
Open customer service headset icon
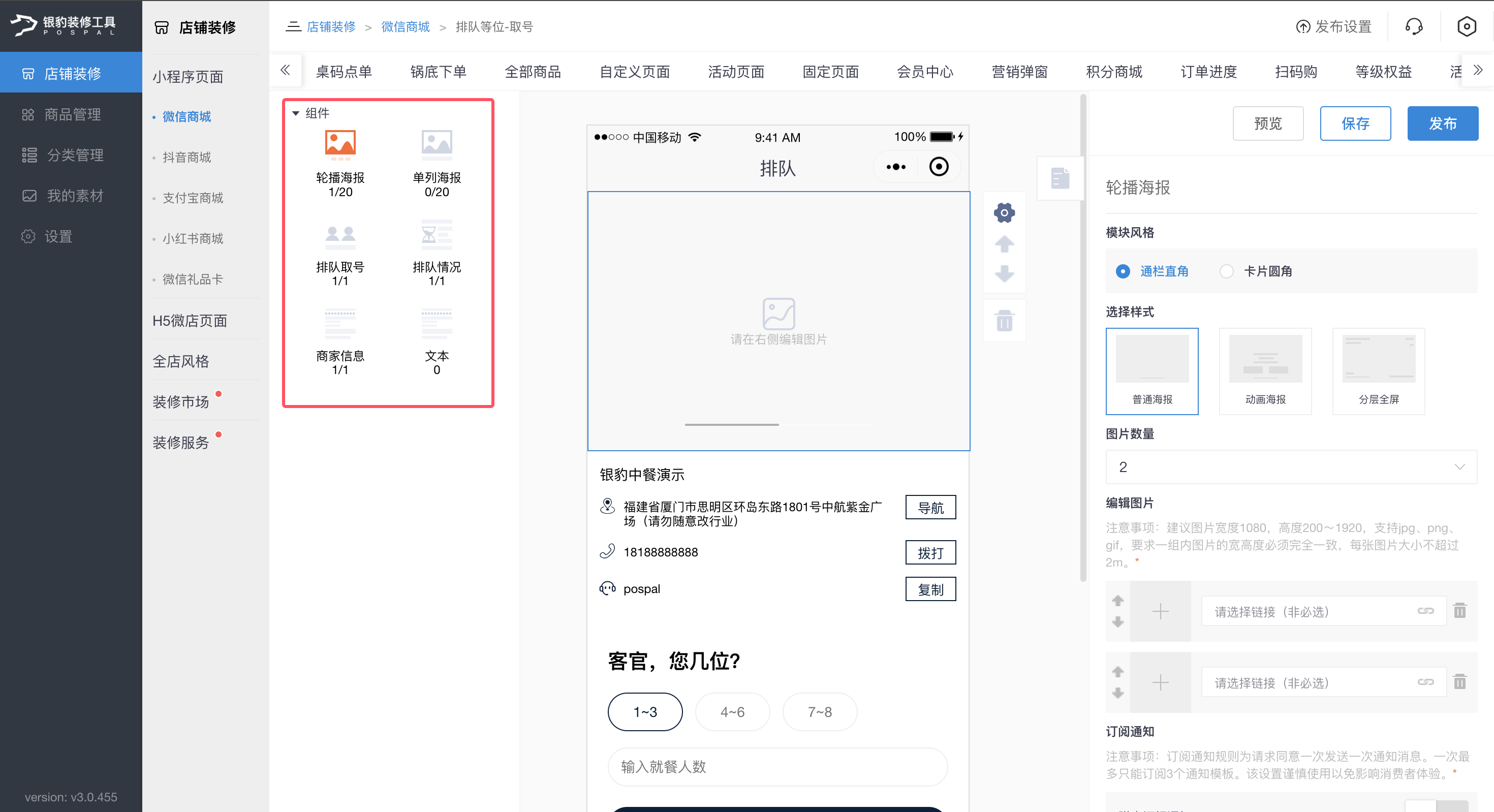1413,27
